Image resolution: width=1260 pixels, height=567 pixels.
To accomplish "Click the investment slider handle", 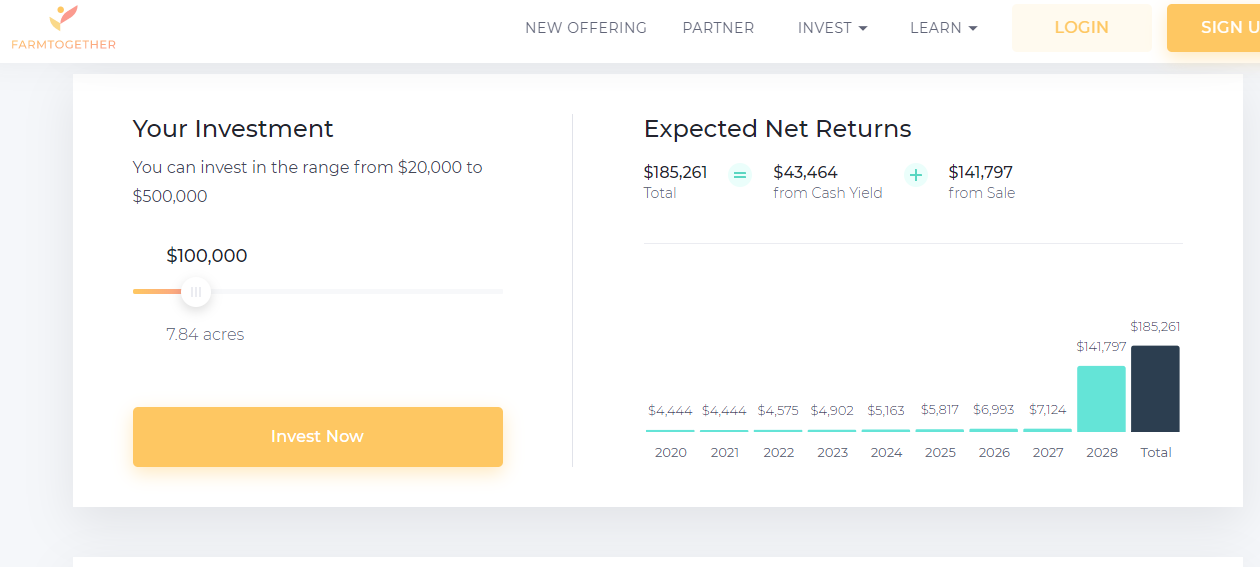I will (196, 291).
